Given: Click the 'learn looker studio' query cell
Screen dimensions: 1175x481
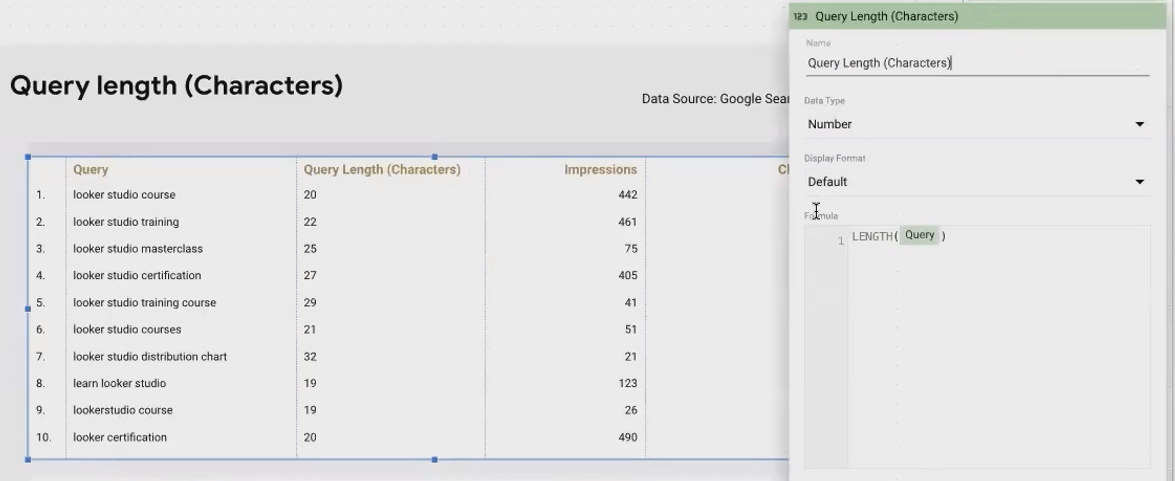Looking at the screenshot, I should point(119,384).
